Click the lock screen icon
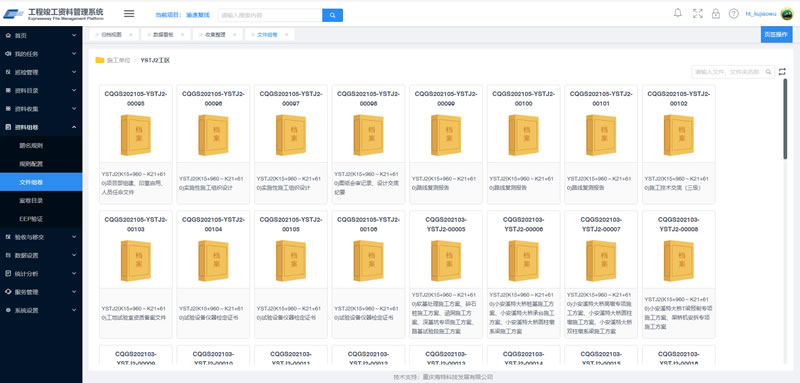The image size is (800, 383). [715, 14]
